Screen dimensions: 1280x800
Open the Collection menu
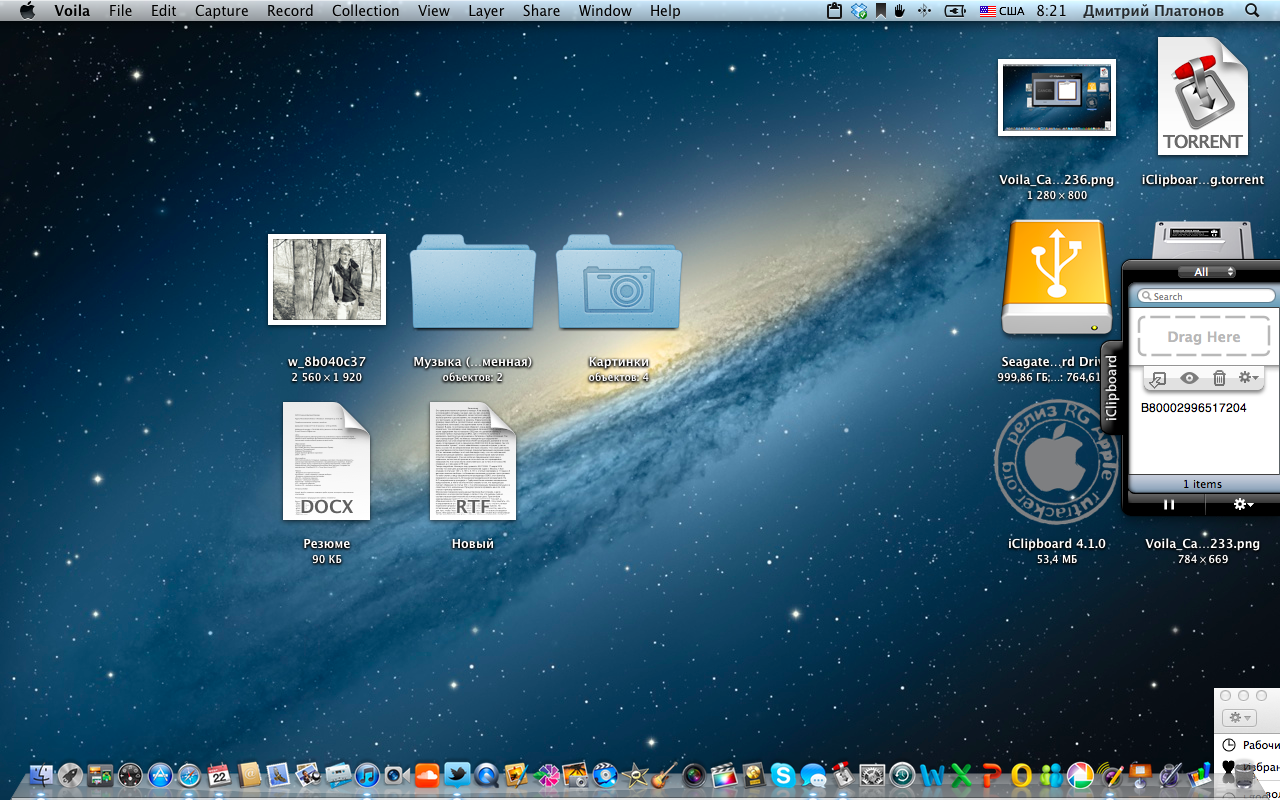[x=365, y=11]
